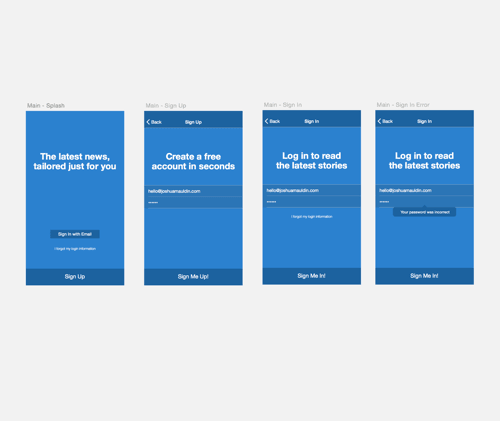Click the Back chevron on Sign In screen
The image size is (500, 421).
tap(266, 121)
